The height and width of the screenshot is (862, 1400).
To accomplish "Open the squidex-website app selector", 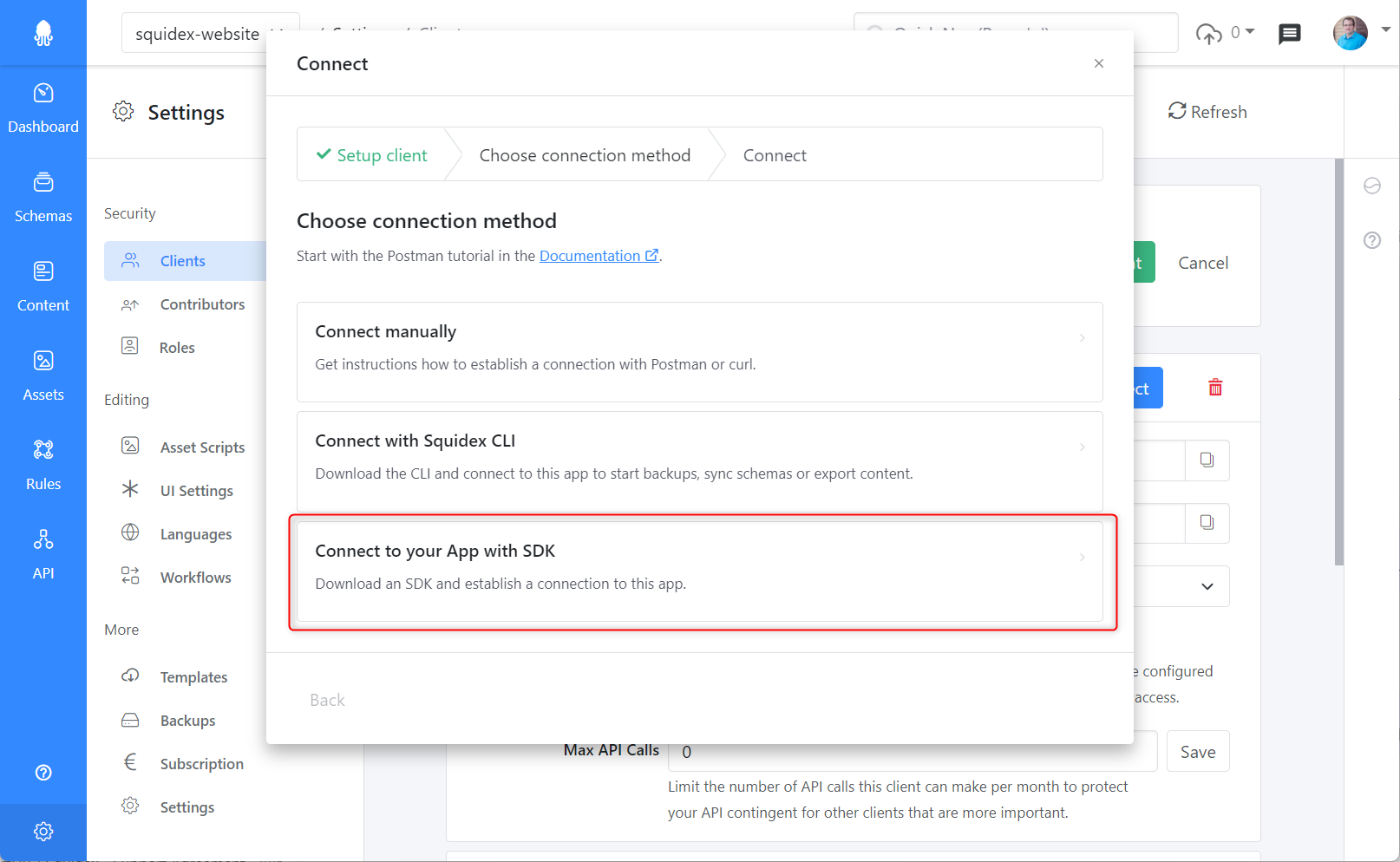I will click(x=209, y=34).
